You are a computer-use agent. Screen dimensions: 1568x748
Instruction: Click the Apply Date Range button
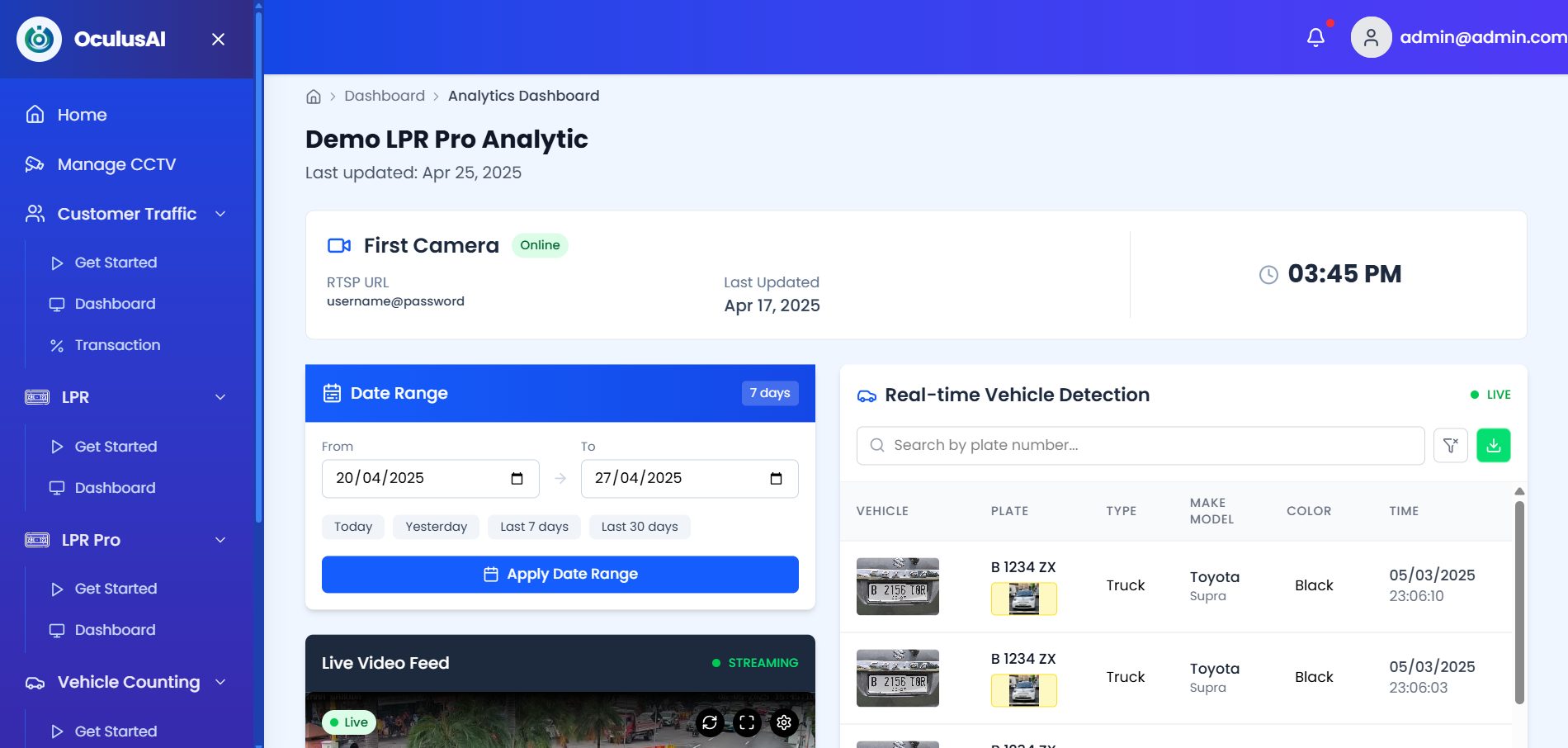tap(560, 574)
